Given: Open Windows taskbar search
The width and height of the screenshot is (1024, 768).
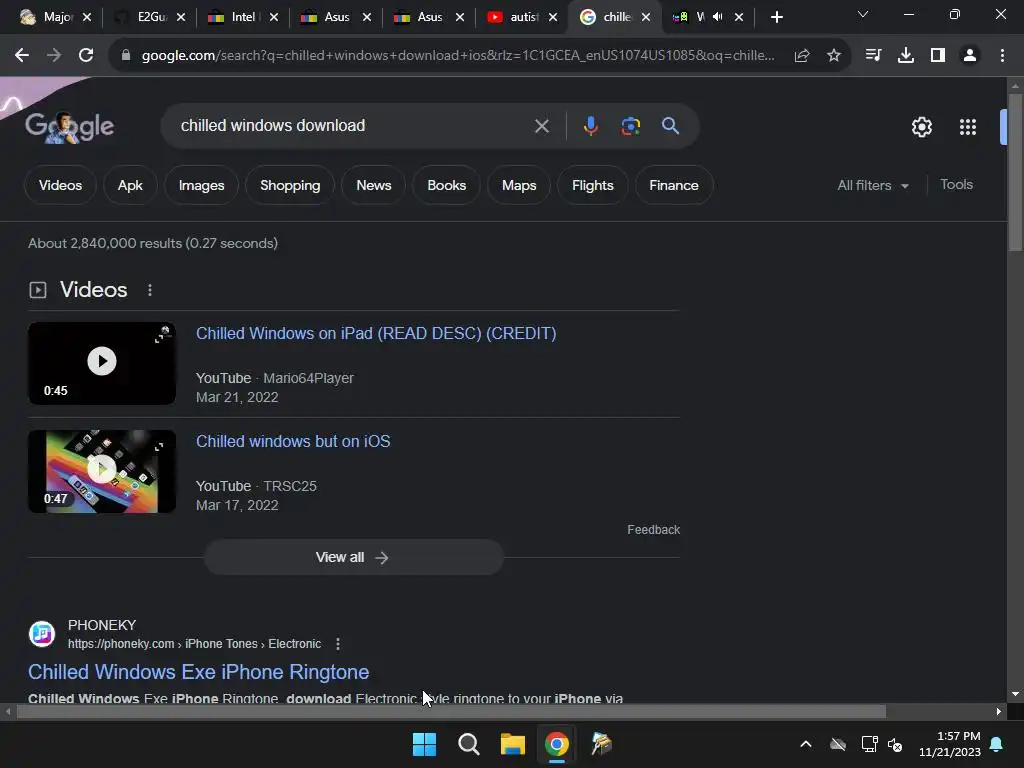Looking at the screenshot, I should point(469,744).
